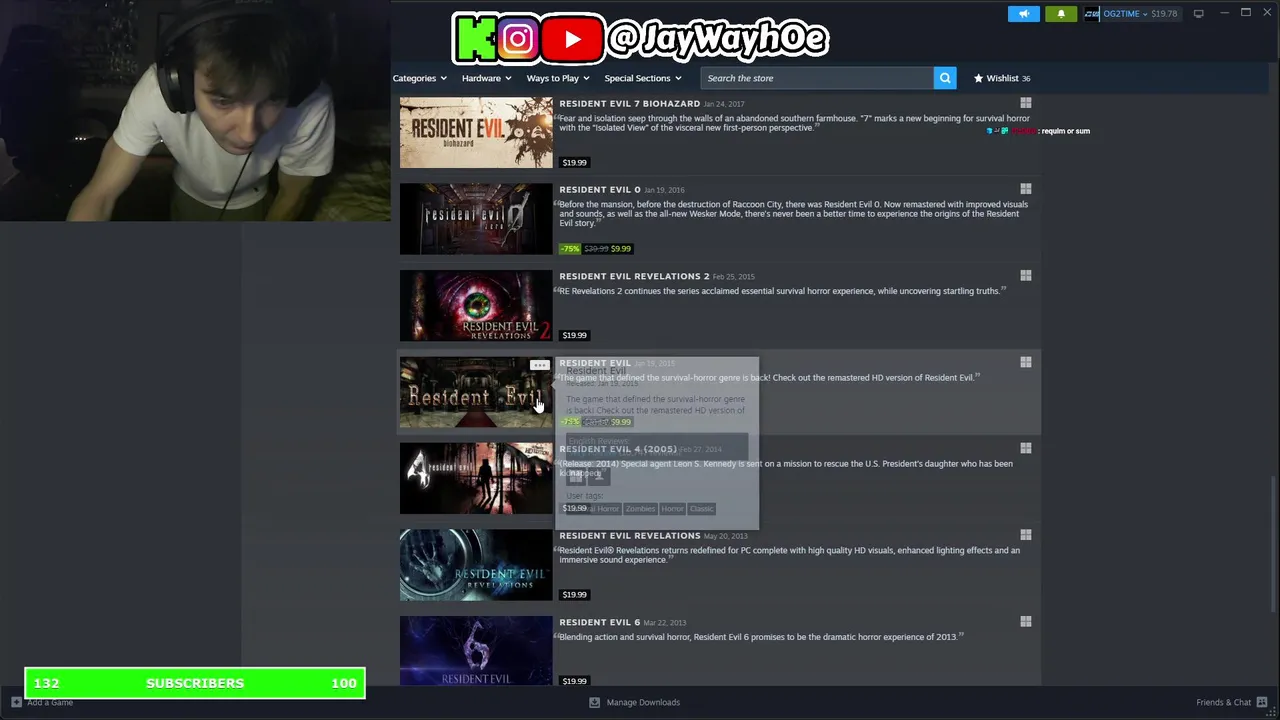Click wallet balance $19.78
Screen dimensions: 1280x720
click(x=1164, y=14)
